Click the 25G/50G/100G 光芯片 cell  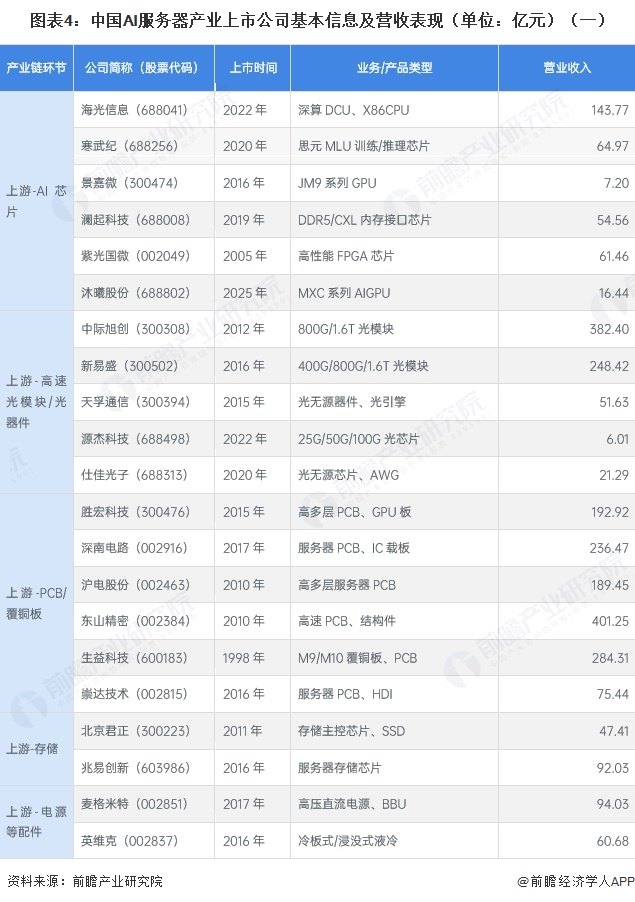pos(395,439)
